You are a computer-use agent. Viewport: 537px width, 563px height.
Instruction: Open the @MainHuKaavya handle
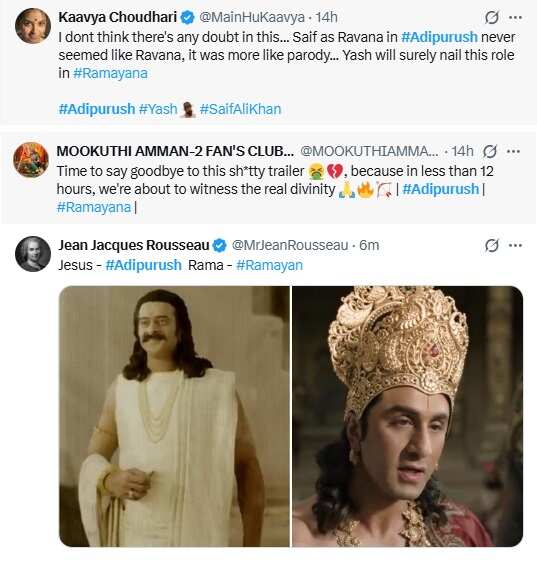(252, 17)
